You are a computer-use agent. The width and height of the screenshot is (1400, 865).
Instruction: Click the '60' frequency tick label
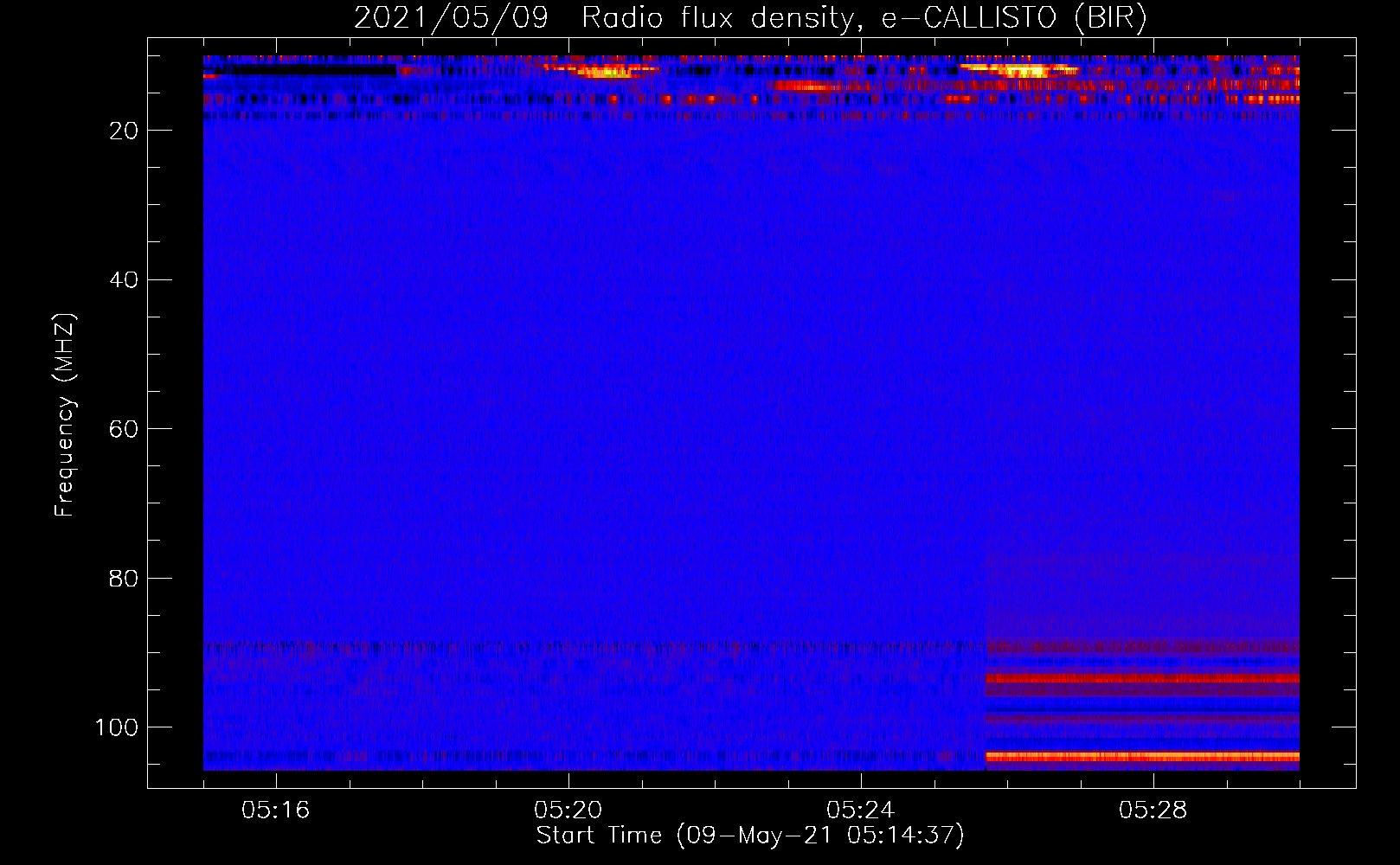coord(124,429)
